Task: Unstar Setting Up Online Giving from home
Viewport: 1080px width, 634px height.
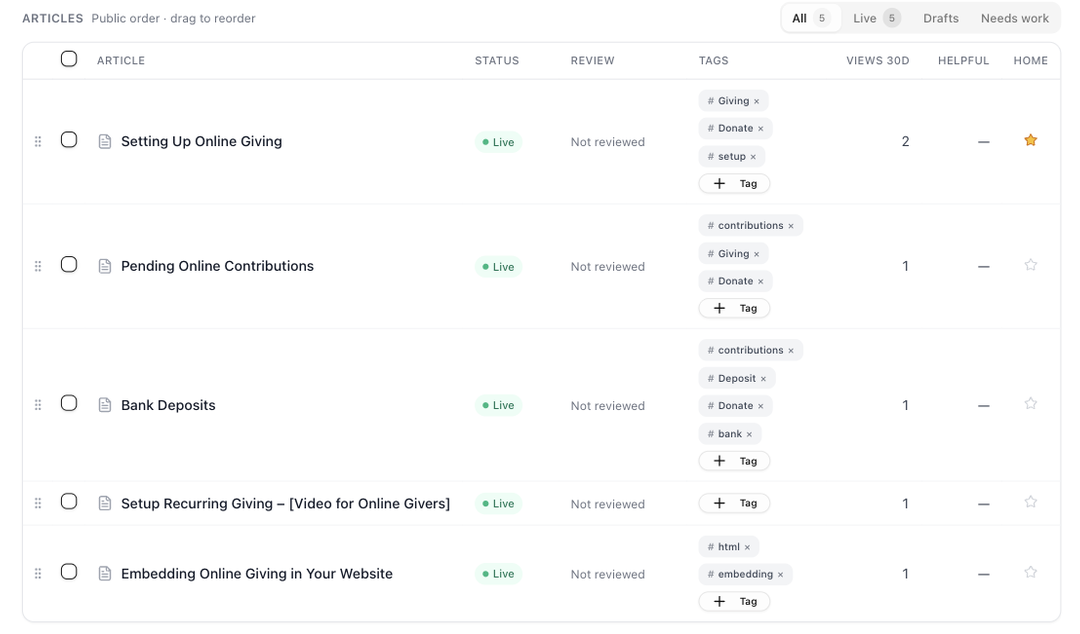Action: click(x=1030, y=141)
